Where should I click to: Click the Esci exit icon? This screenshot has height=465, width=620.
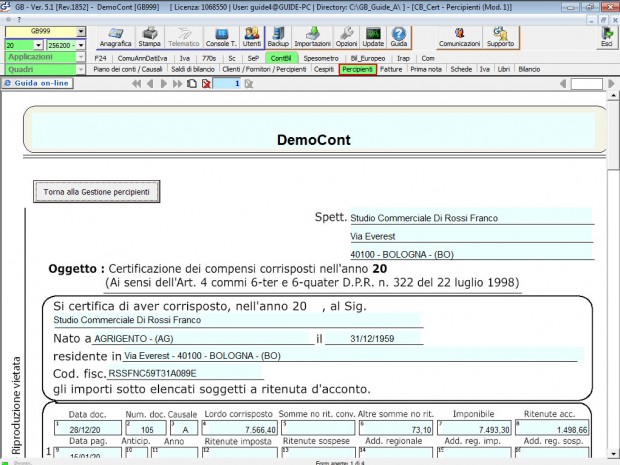point(607,37)
